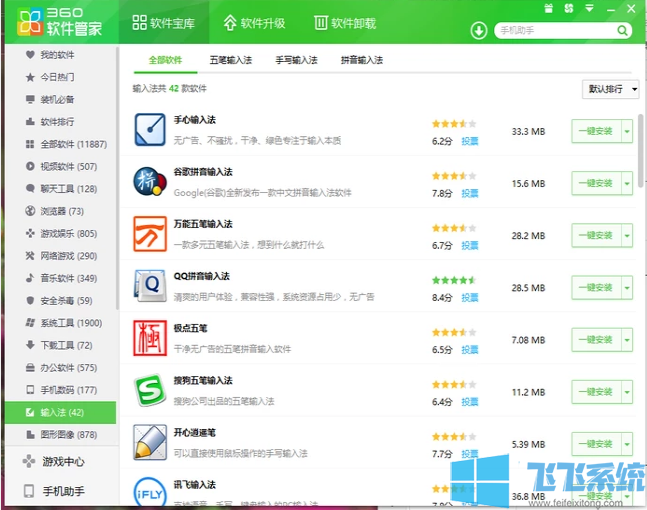
Task: Select 视频软件 (507) category
Action: pos(61,166)
